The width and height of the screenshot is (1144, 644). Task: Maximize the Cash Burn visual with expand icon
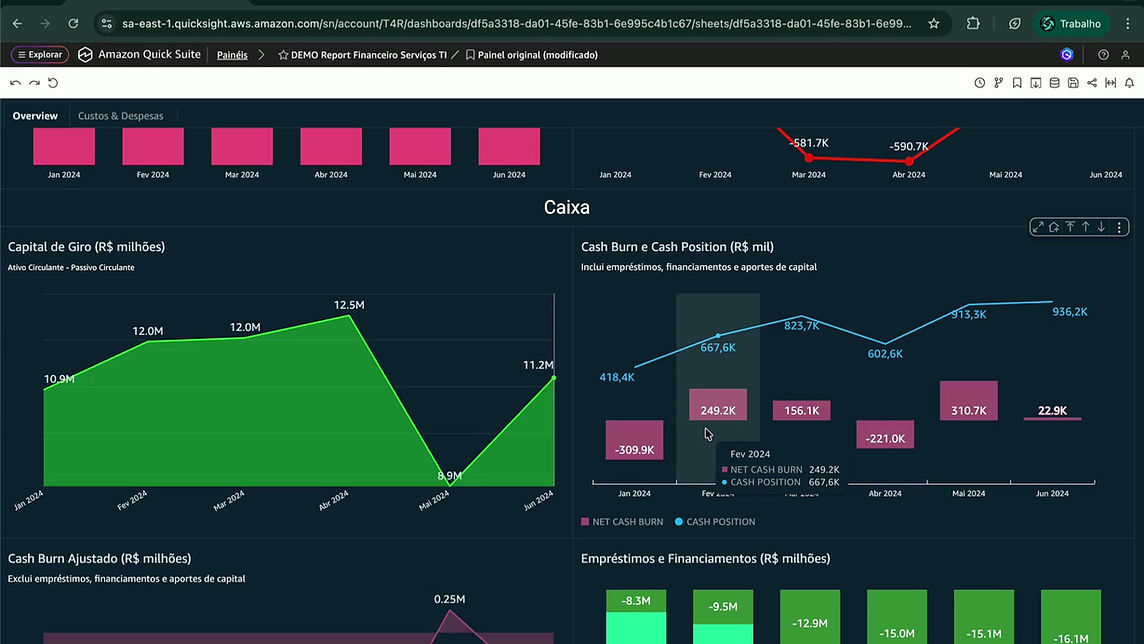1038,228
